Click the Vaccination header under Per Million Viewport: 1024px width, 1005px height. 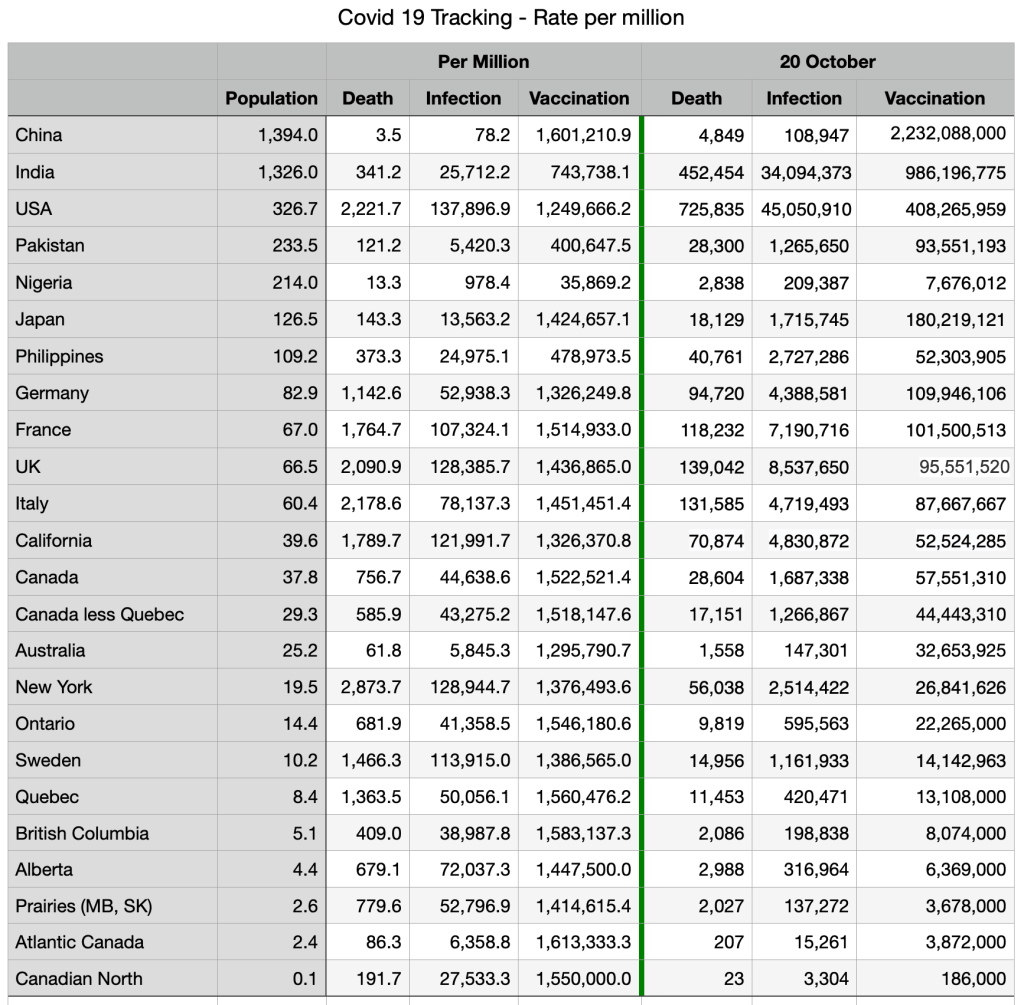(579, 98)
